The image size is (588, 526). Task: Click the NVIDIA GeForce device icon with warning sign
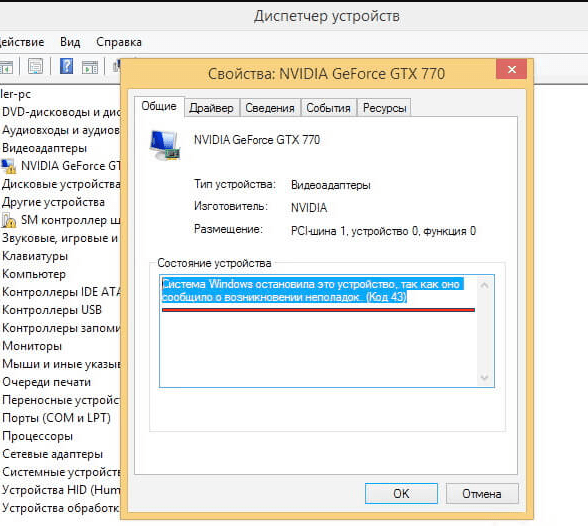pyautogui.click(x=9, y=166)
